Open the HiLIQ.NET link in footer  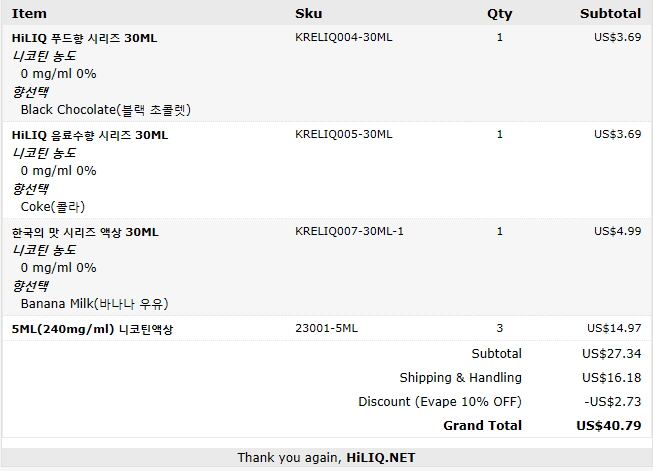(381, 458)
